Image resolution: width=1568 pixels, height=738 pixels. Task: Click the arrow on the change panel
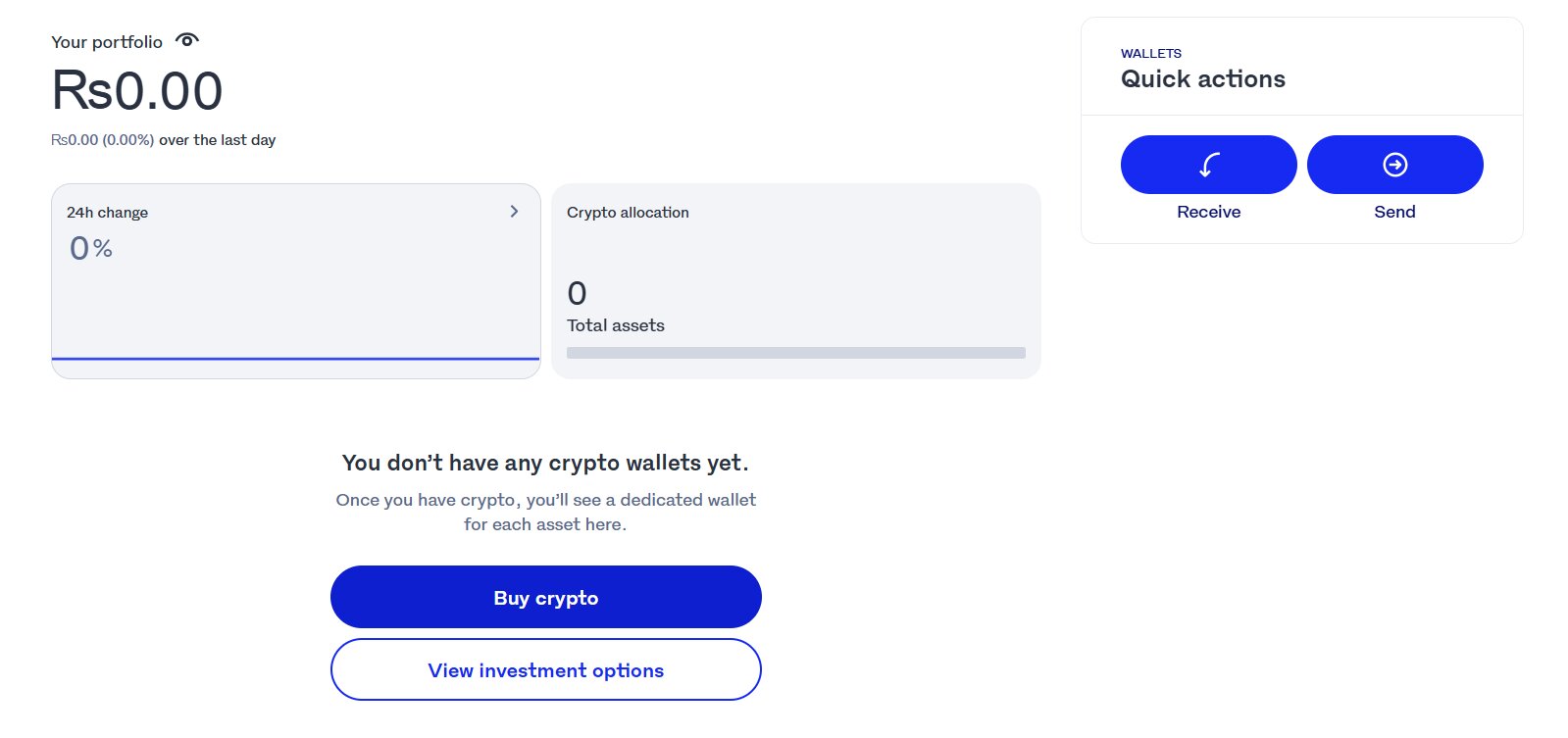[513, 211]
